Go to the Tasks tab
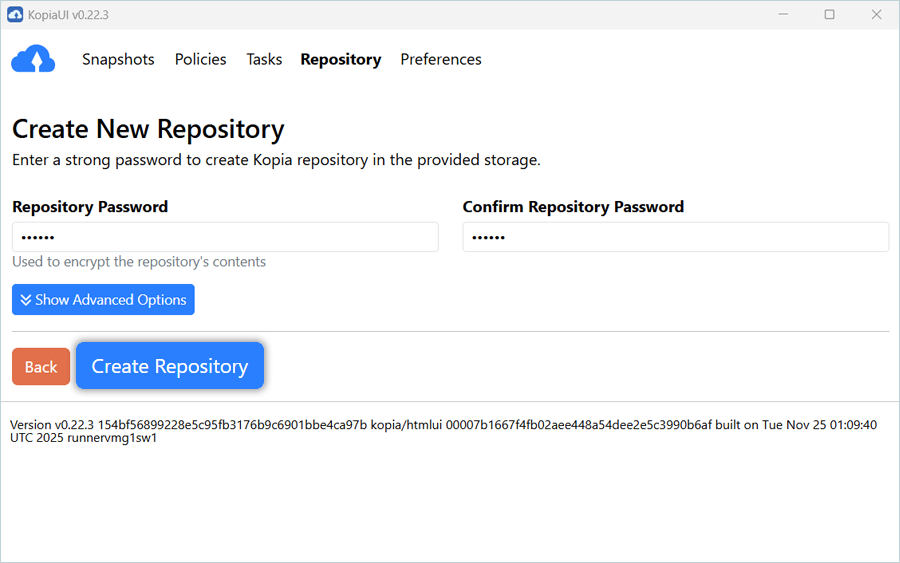The image size is (900, 563). 264,60
